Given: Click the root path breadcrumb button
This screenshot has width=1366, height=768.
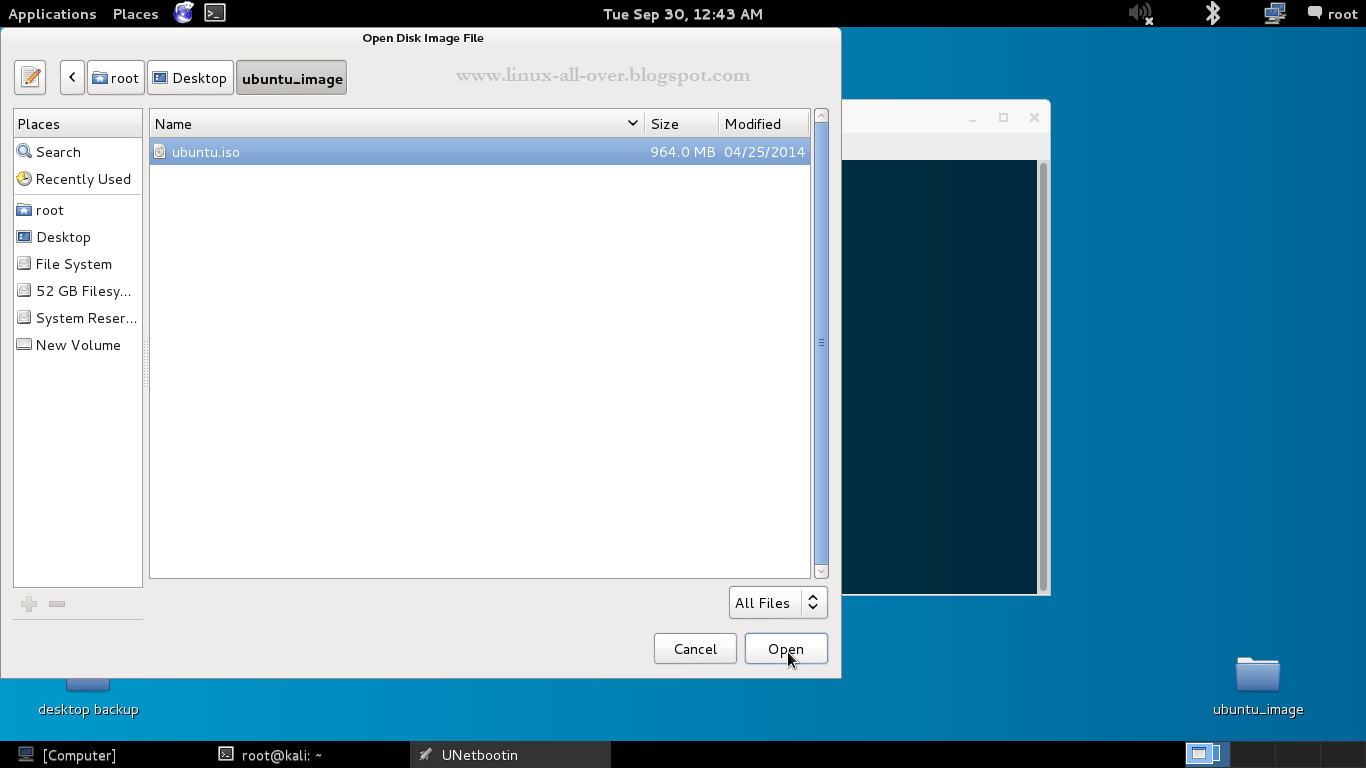Looking at the screenshot, I should pos(116,78).
